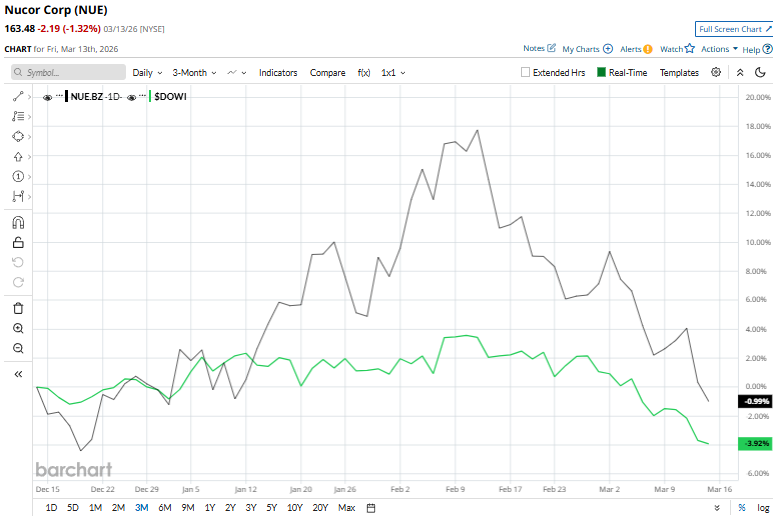Toggle the magnet snap tool
Image resolution: width=773 pixels, height=517 pixels.
(x=18, y=223)
